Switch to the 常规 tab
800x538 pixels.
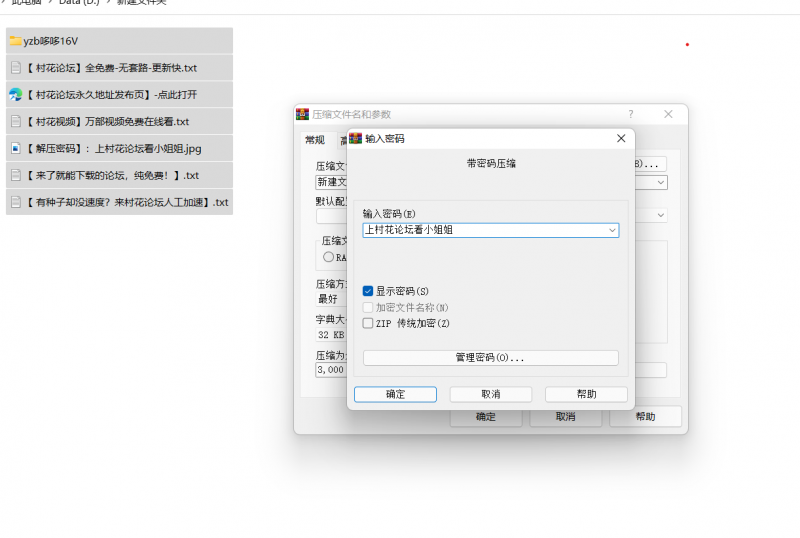pos(315,140)
